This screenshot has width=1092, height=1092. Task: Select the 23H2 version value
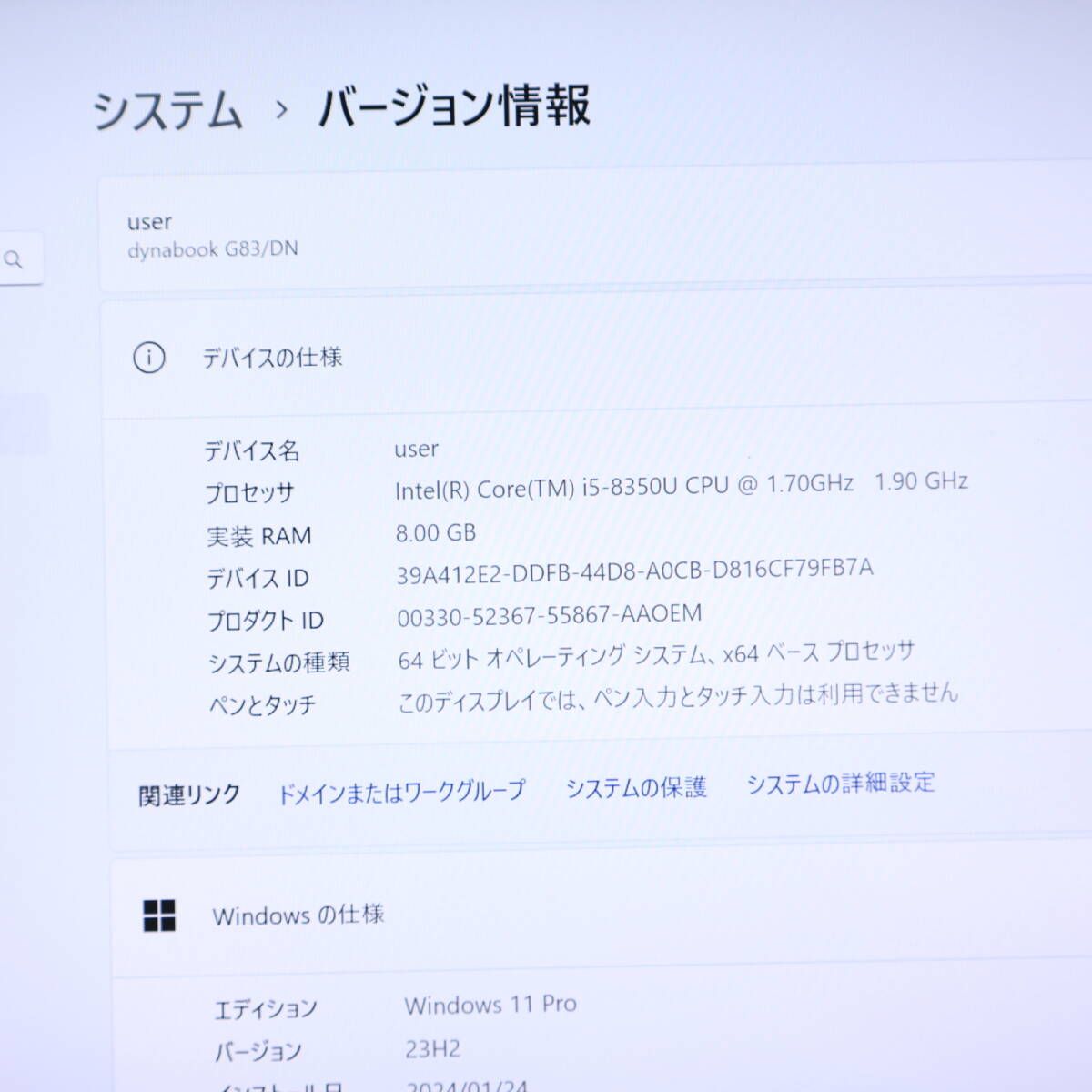coord(433,1049)
